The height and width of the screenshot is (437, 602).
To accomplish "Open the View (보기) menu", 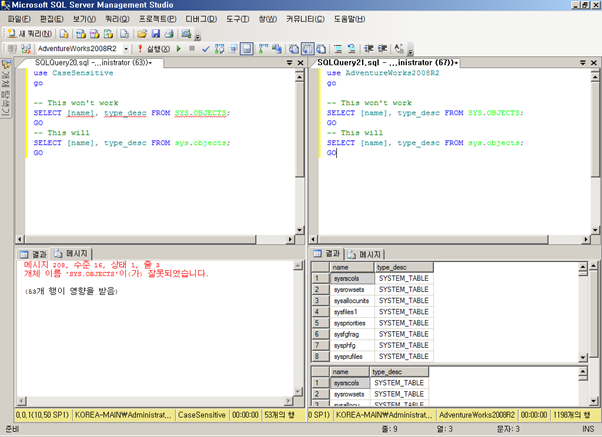I will click(84, 19).
